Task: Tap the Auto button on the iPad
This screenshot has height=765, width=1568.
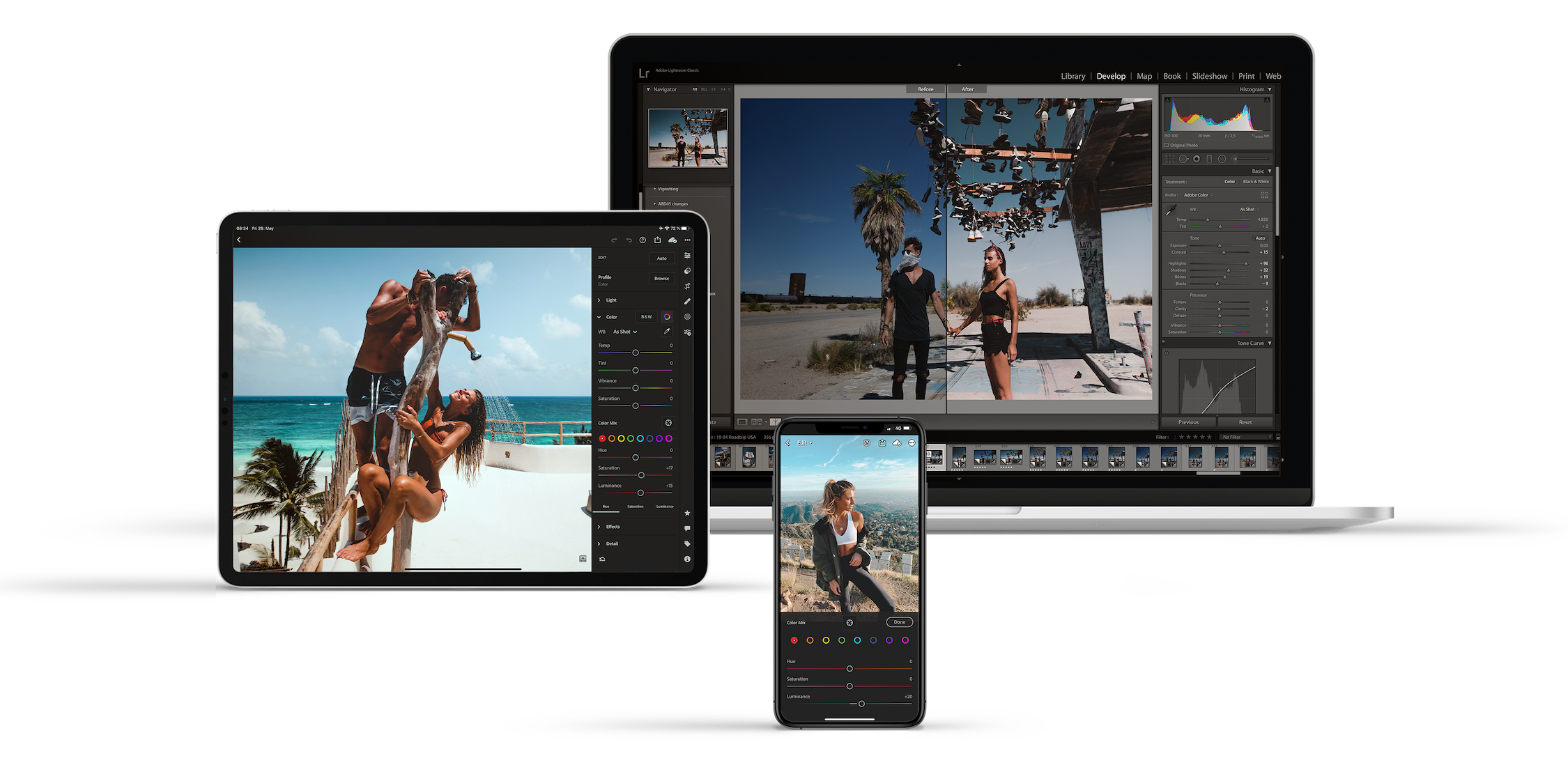Action: [661, 258]
